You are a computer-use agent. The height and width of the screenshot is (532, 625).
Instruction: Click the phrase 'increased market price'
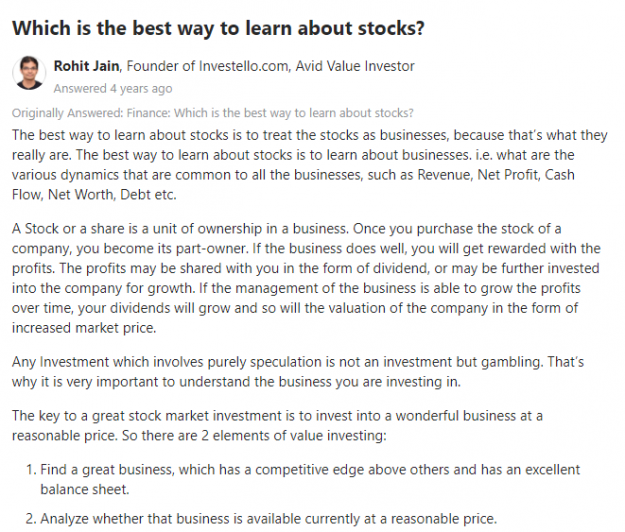[x=84, y=328]
